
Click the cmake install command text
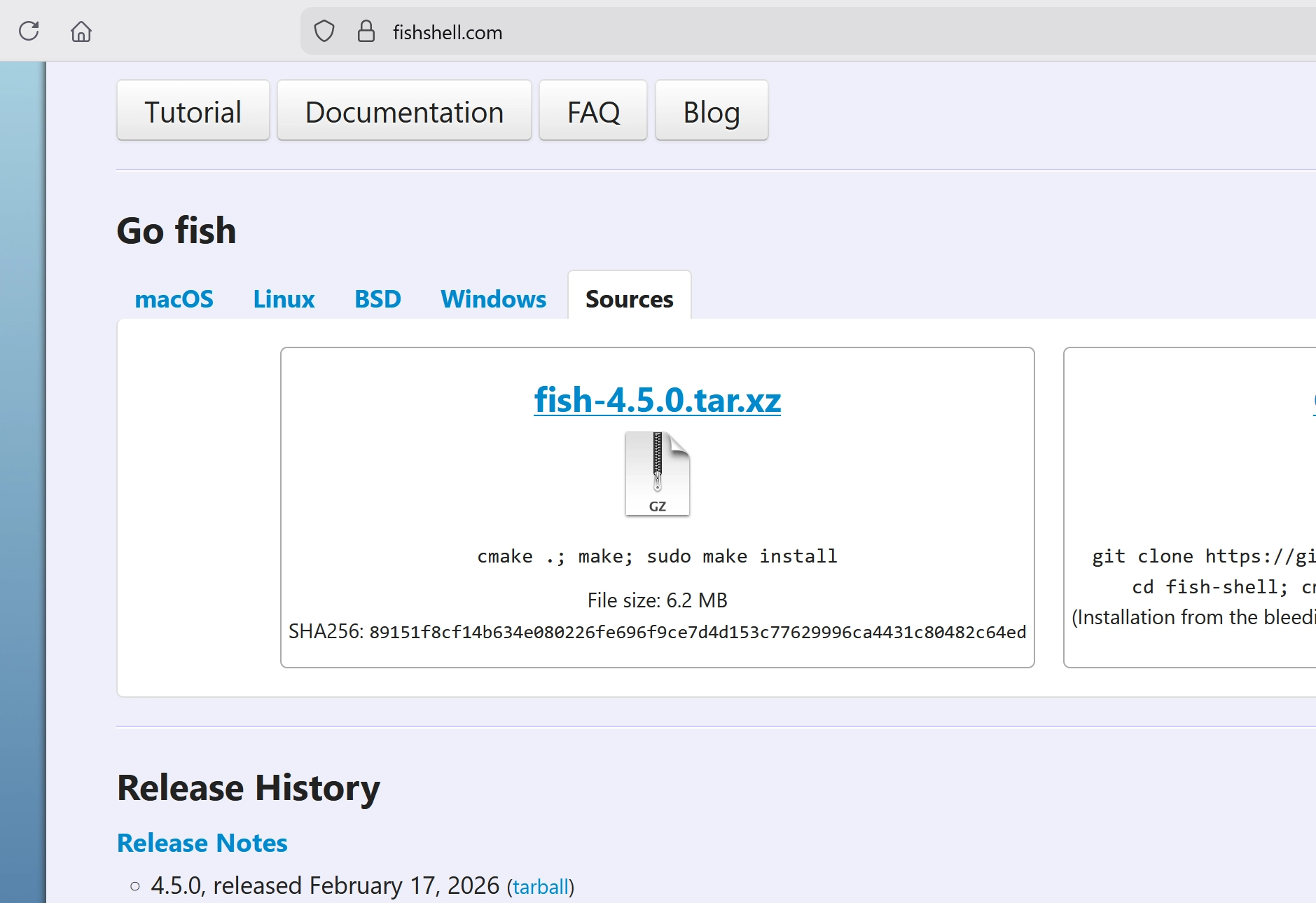(x=657, y=556)
